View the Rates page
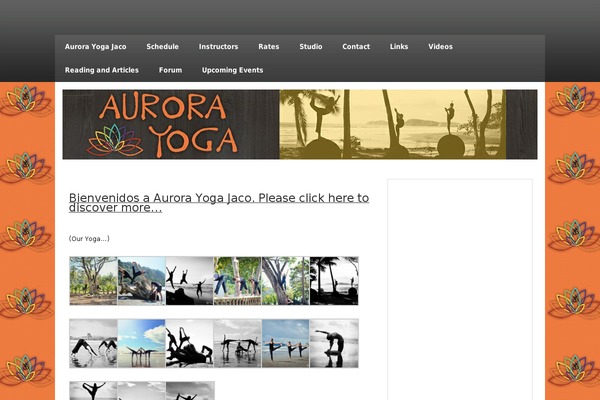 coord(269,47)
